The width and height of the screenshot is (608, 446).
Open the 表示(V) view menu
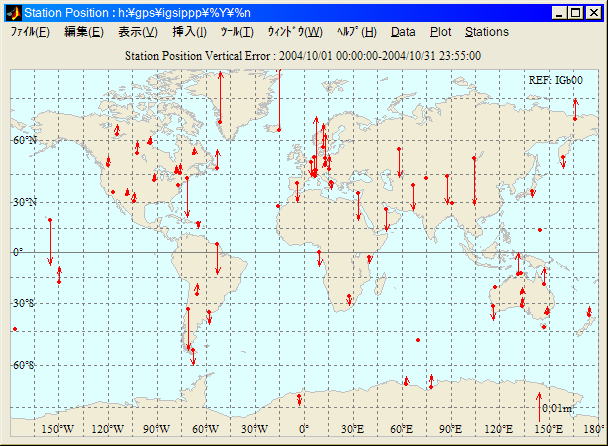coord(137,32)
